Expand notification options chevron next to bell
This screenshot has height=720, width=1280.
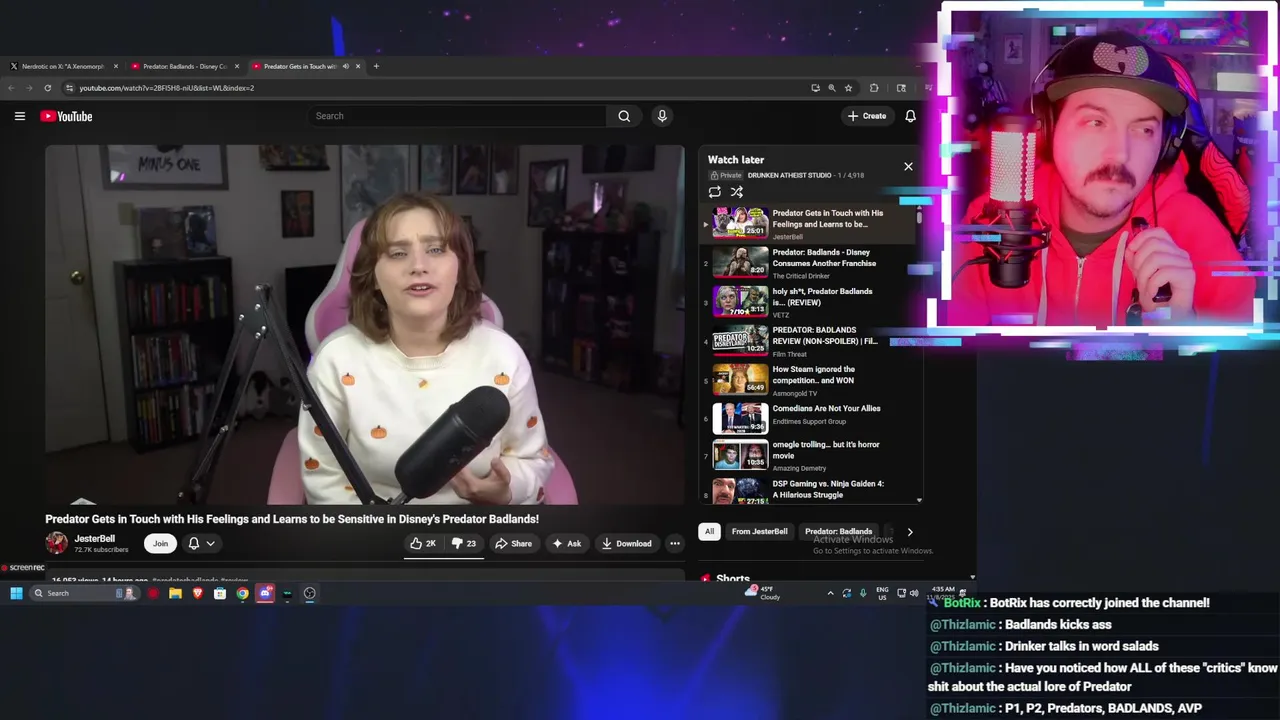(x=210, y=543)
